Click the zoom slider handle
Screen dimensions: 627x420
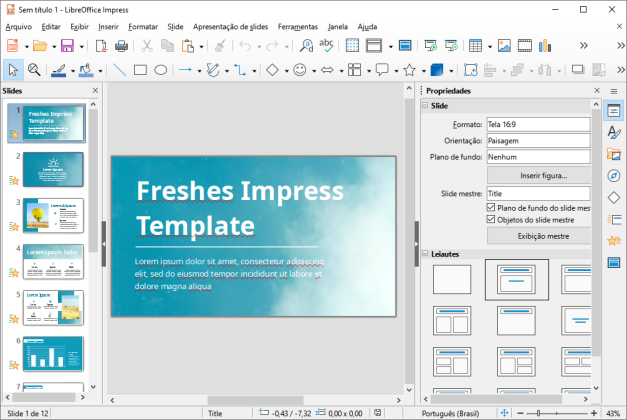[539, 413]
